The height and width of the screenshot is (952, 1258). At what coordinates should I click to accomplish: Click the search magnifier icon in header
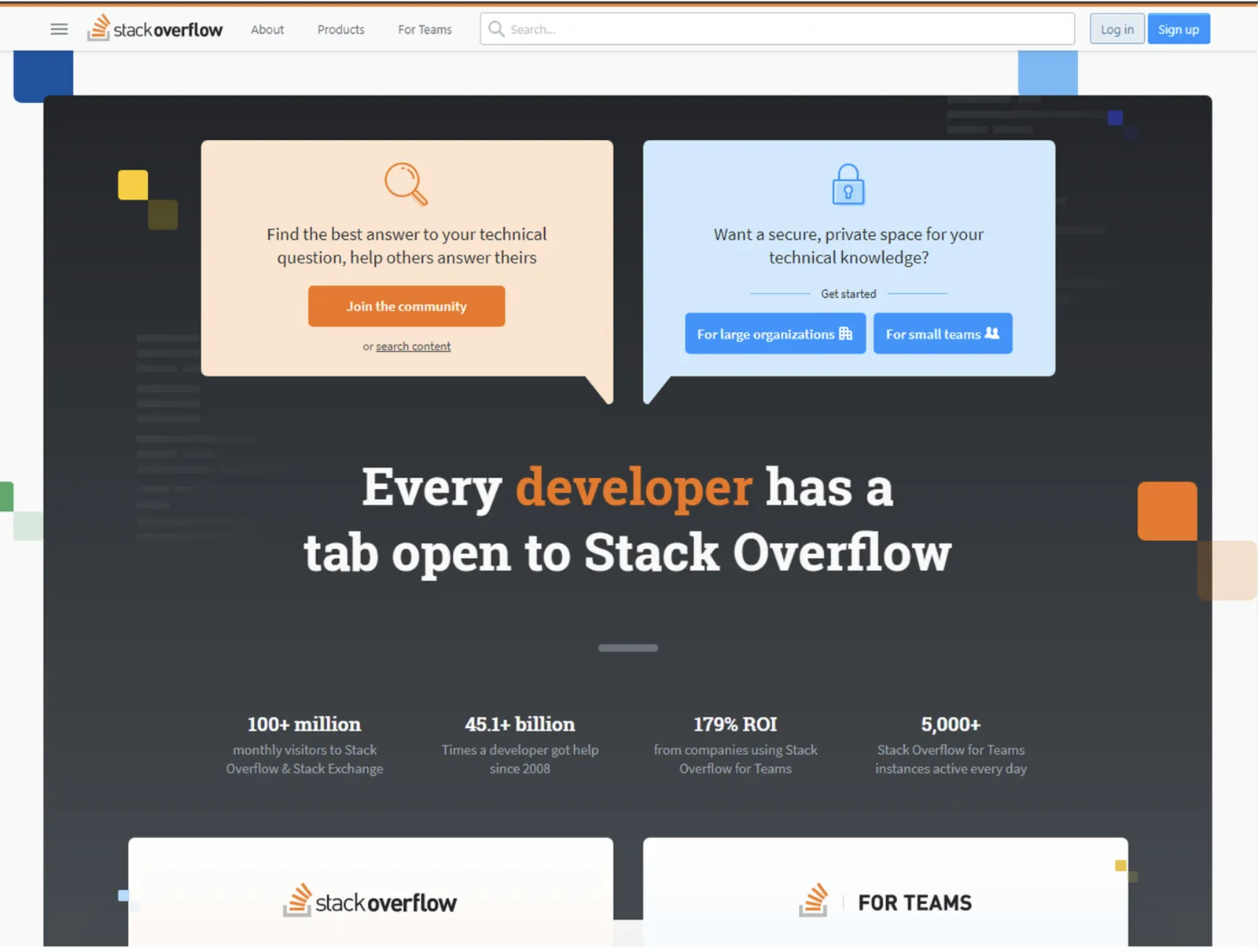point(496,29)
